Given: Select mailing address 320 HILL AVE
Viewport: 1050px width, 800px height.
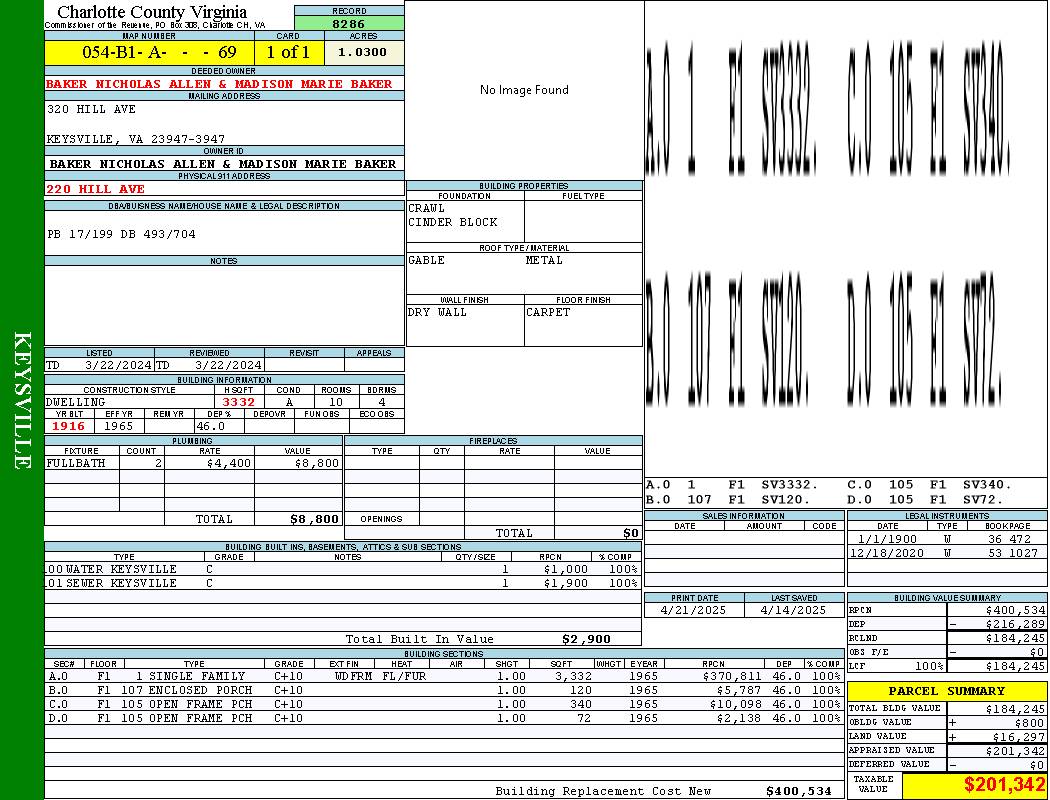Looking at the screenshot, I should [x=91, y=109].
